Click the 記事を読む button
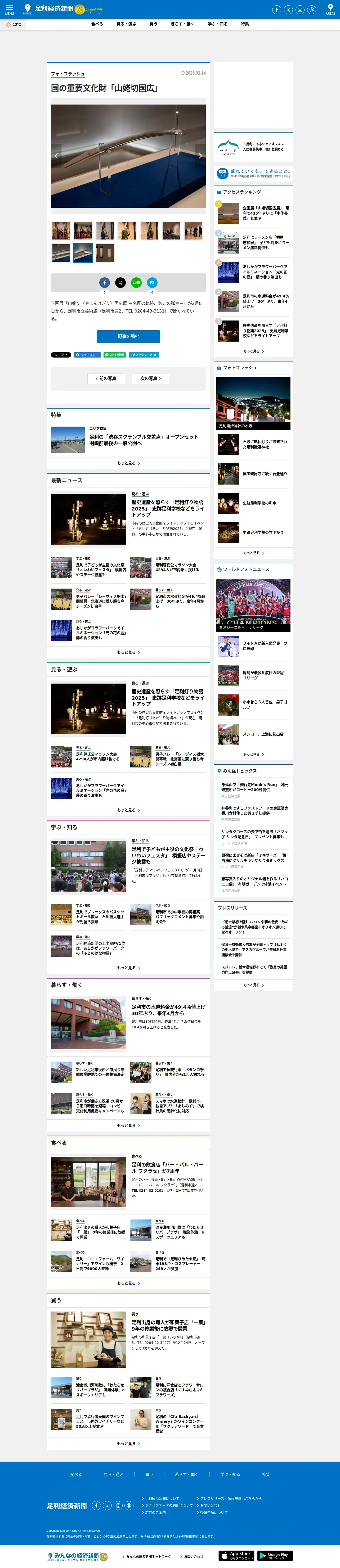Screen dimensions: 340x1568 (x=129, y=337)
